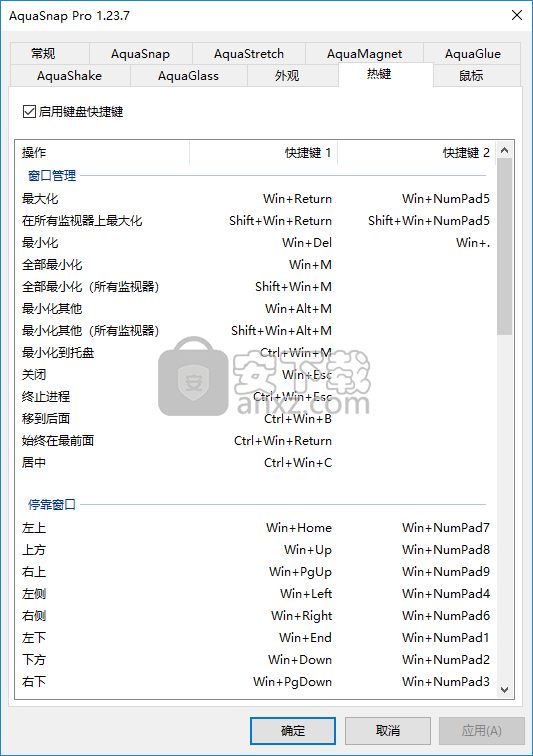
Task: Click the Win+PgDown shortcut cell
Action: pos(292,682)
